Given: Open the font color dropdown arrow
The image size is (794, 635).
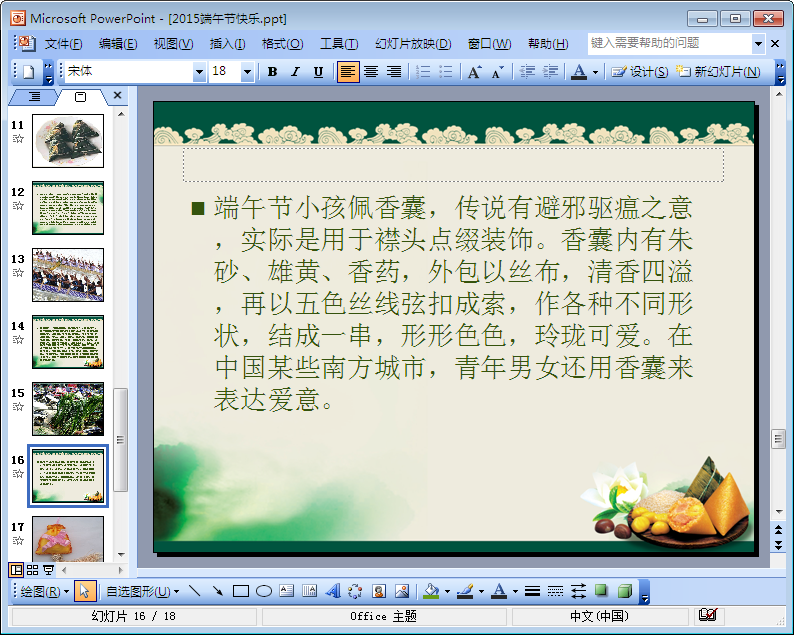Looking at the screenshot, I should (596, 72).
